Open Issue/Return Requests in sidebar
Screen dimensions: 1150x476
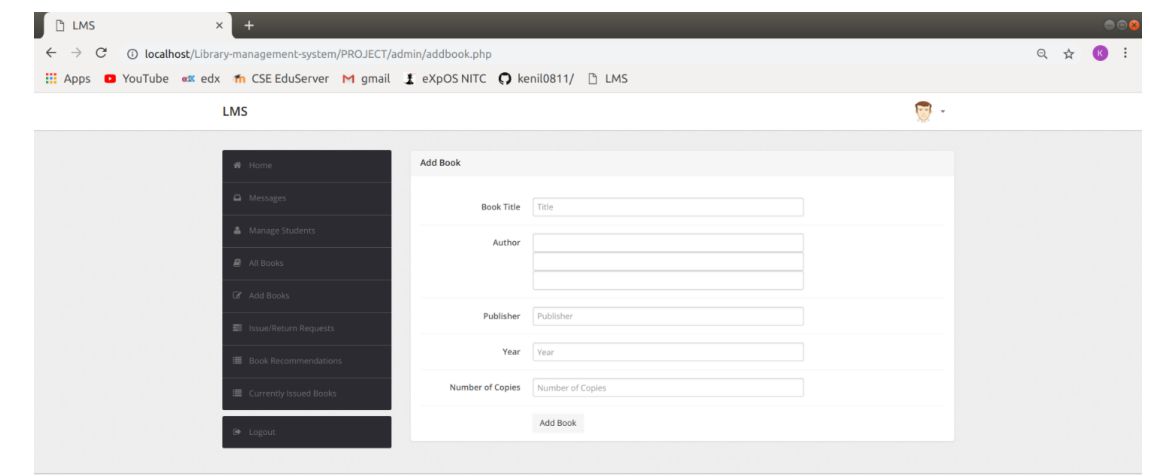coord(307,328)
